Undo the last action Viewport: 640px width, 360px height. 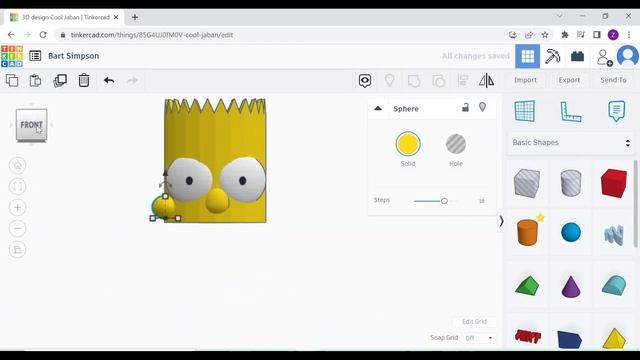click(x=109, y=80)
